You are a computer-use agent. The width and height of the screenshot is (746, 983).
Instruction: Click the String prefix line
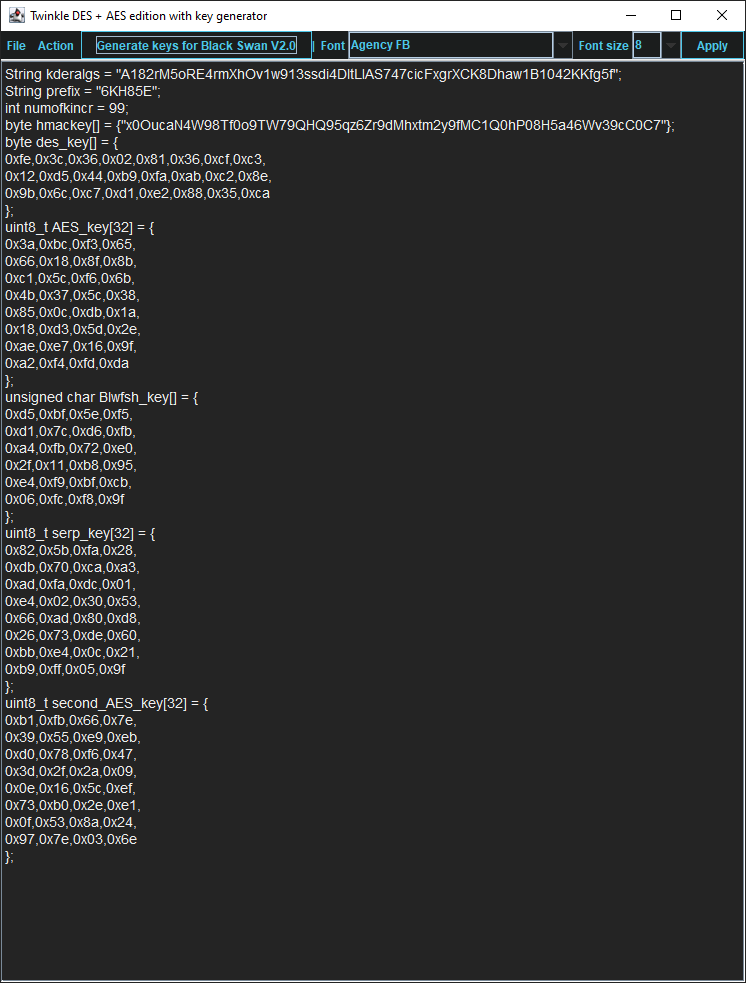click(x=83, y=92)
